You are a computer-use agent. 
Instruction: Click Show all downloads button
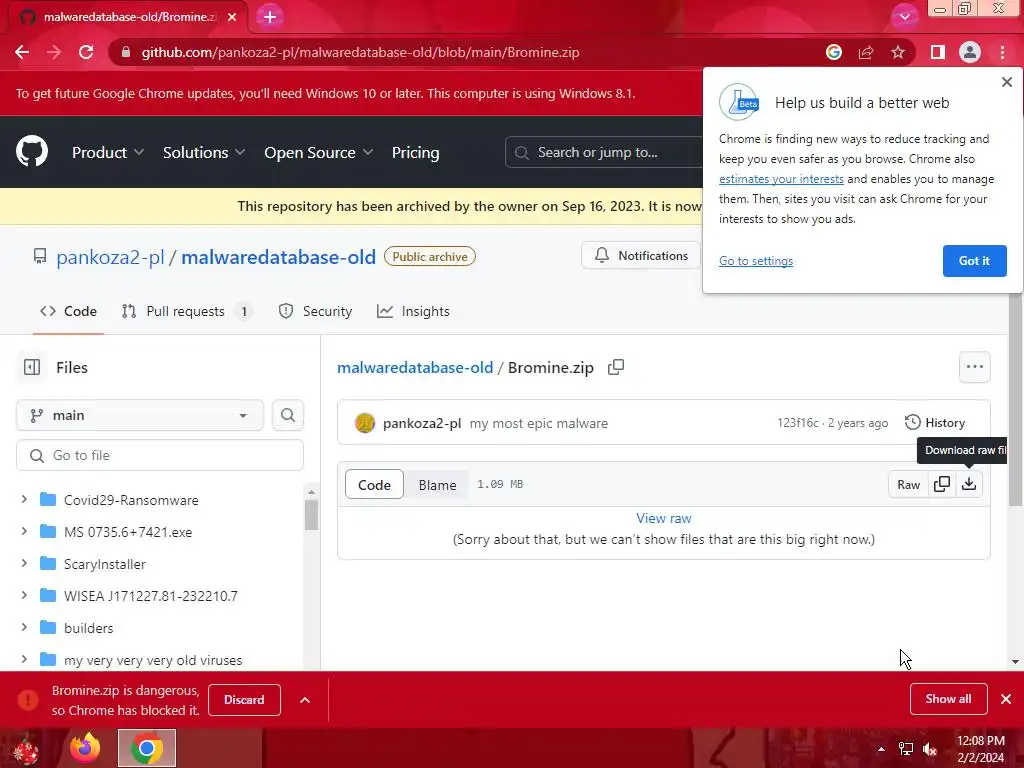pyautogui.click(x=948, y=699)
